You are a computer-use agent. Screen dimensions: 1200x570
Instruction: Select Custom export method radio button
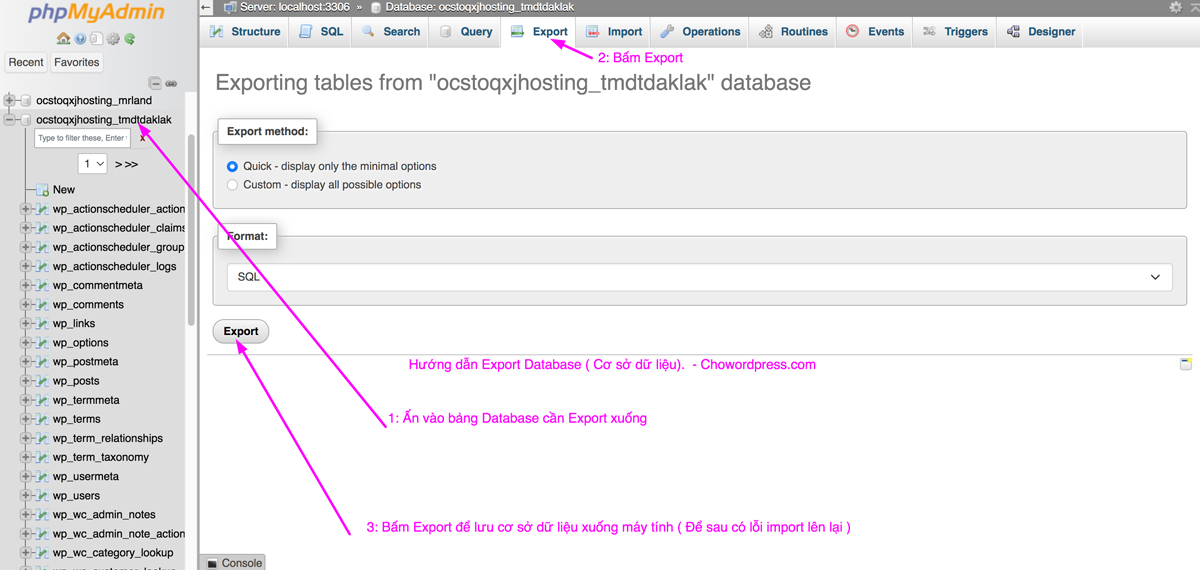(233, 185)
